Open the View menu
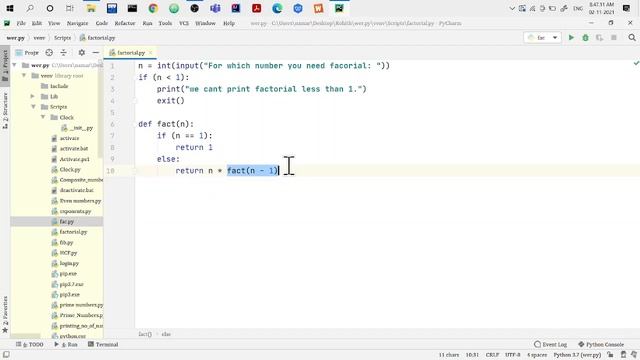 (x=54, y=23)
